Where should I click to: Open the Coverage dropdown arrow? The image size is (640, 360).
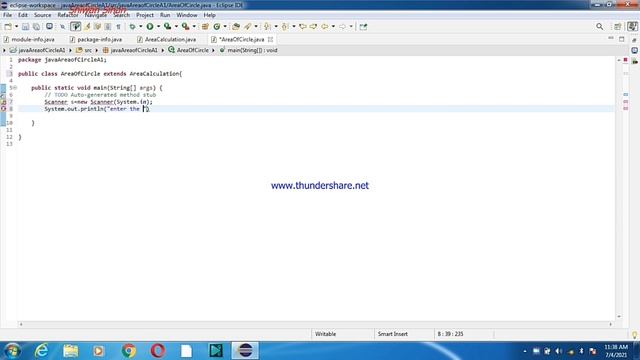(176, 27)
